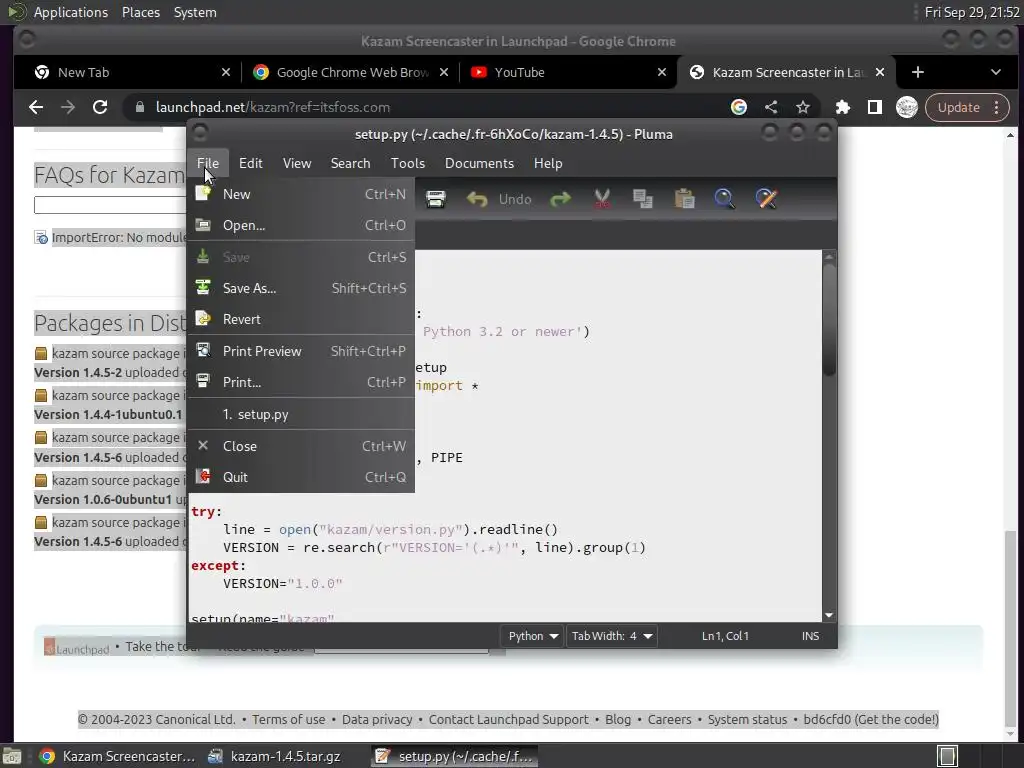Open Data privacy link in footer
Screen dimensions: 1024x768
pos(377,720)
